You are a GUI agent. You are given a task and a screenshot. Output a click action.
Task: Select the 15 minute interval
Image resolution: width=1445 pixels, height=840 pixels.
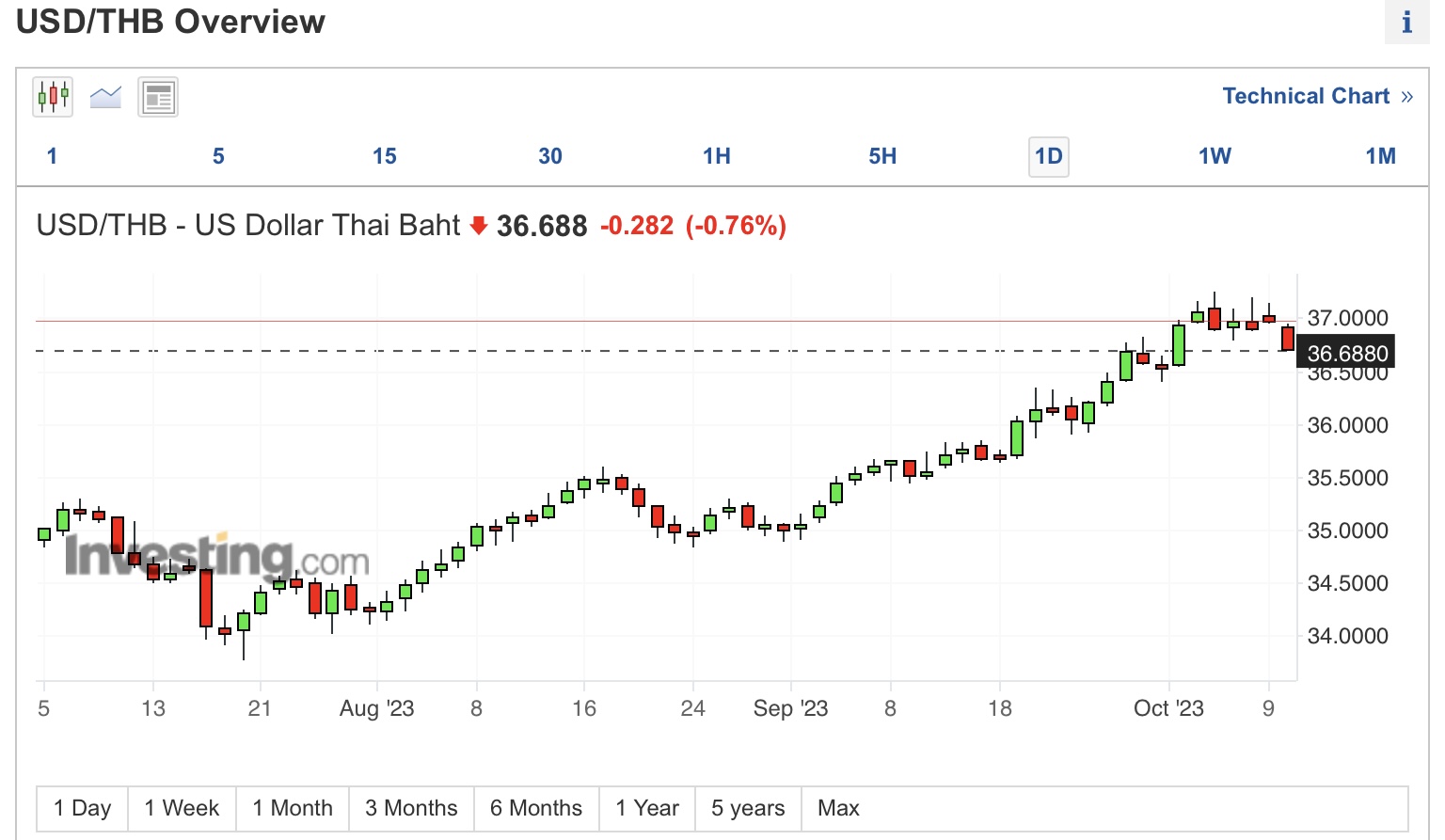point(384,156)
